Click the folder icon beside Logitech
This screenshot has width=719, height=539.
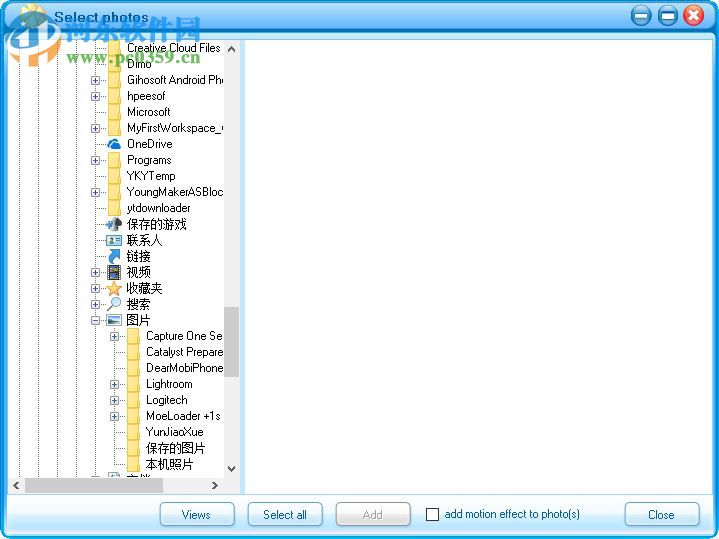click(133, 400)
